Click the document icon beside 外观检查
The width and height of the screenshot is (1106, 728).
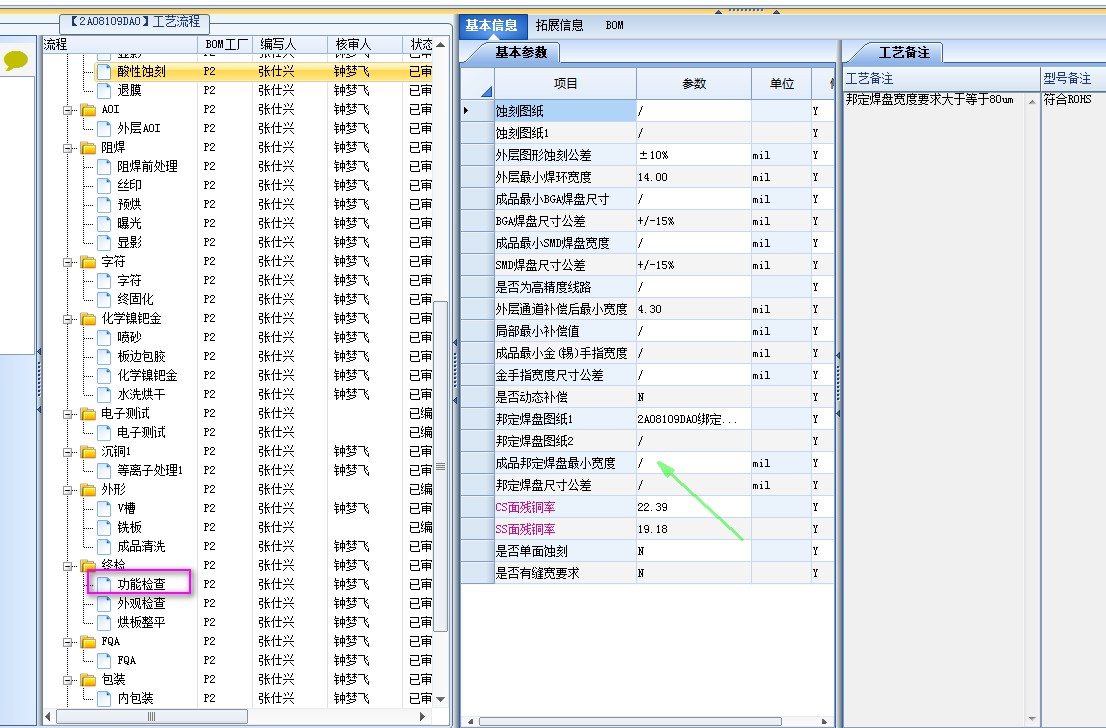pyautogui.click(x=104, y=604)
